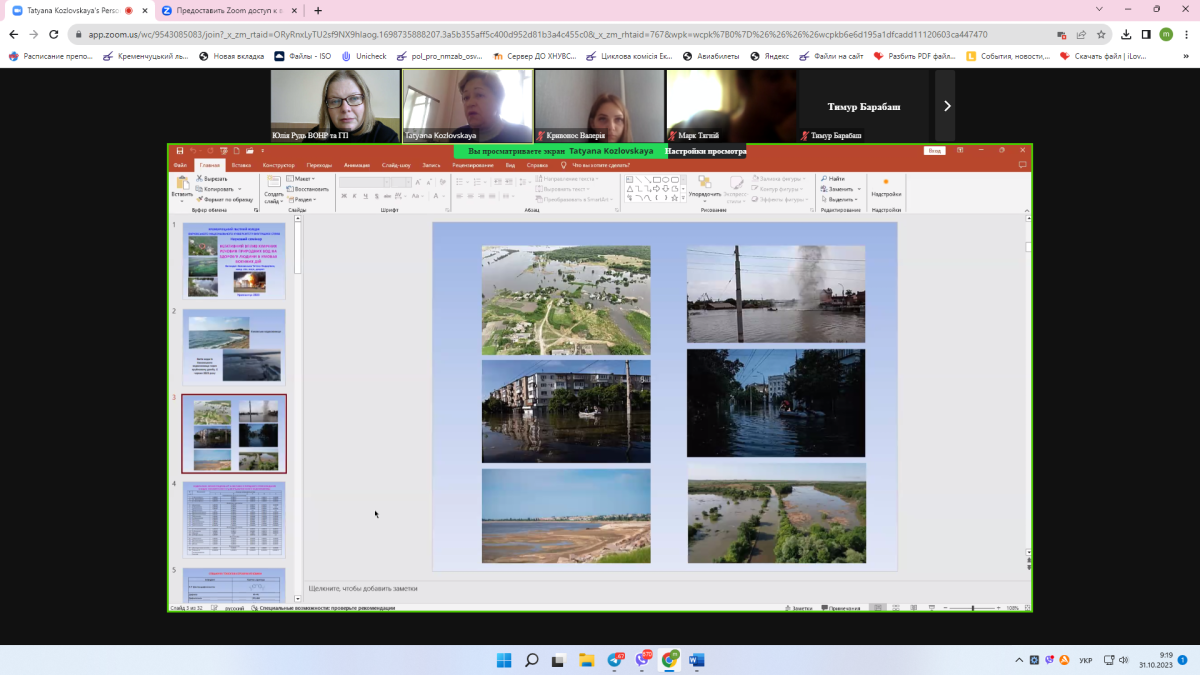Toggle the Заметки notes pane
This screenshot has width=1200, height=675.
coord(799,608)
